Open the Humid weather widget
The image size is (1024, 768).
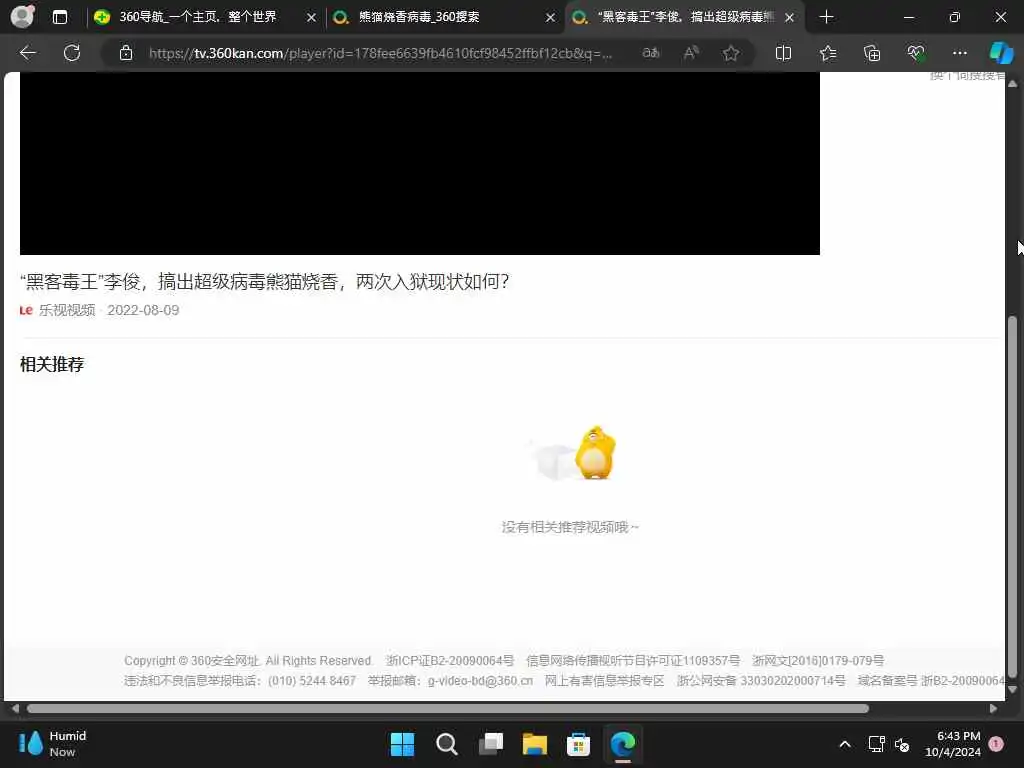point(54,744)
